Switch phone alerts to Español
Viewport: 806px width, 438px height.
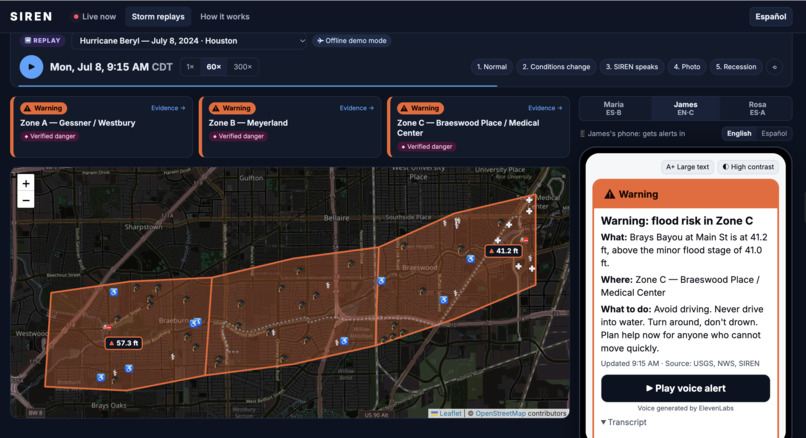(x=774, y=134)
